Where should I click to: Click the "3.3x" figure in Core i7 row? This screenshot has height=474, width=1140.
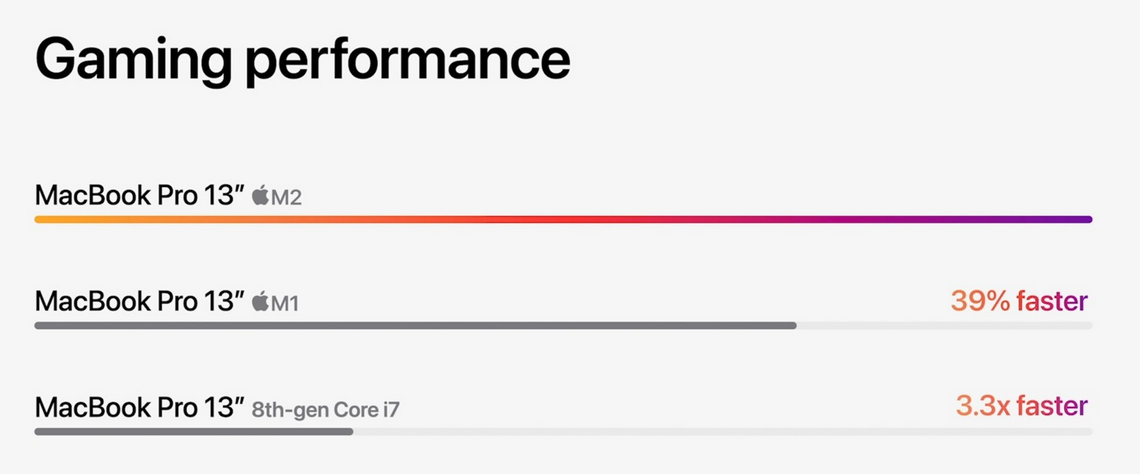pyautogui.click(x=984, y=406)
